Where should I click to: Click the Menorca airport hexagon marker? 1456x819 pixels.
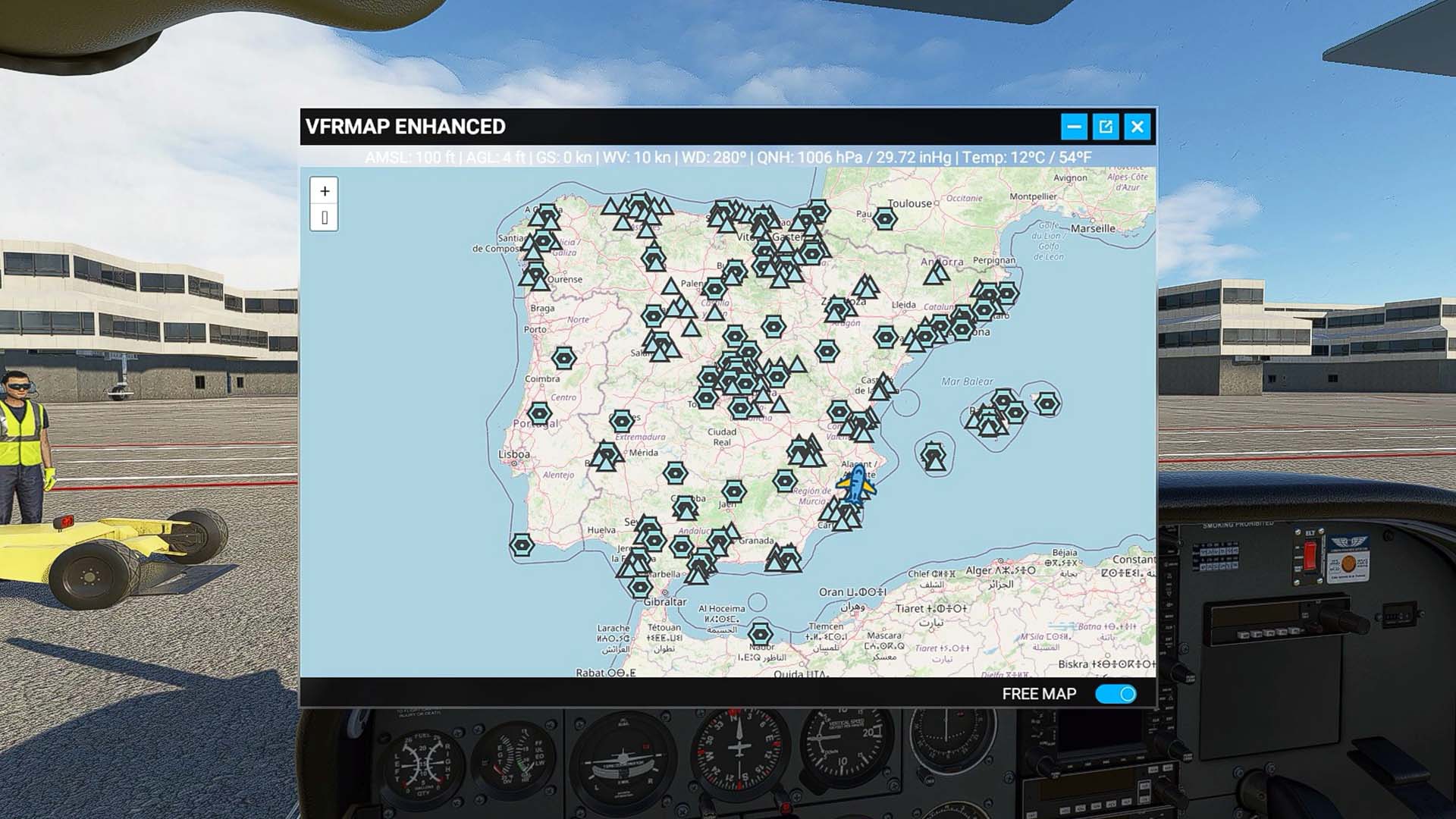(1047, 403)
